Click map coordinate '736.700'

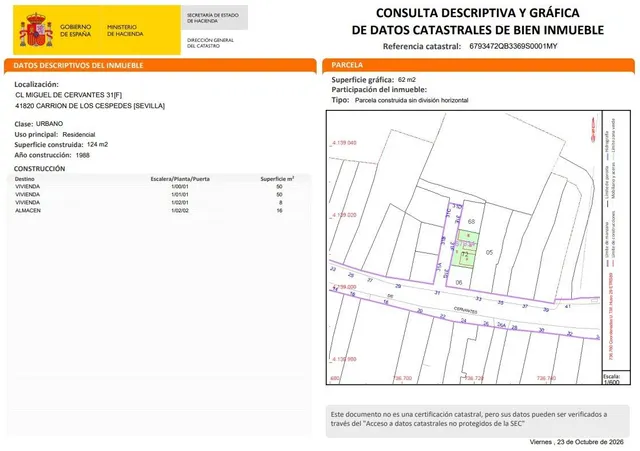click(402, 378)
